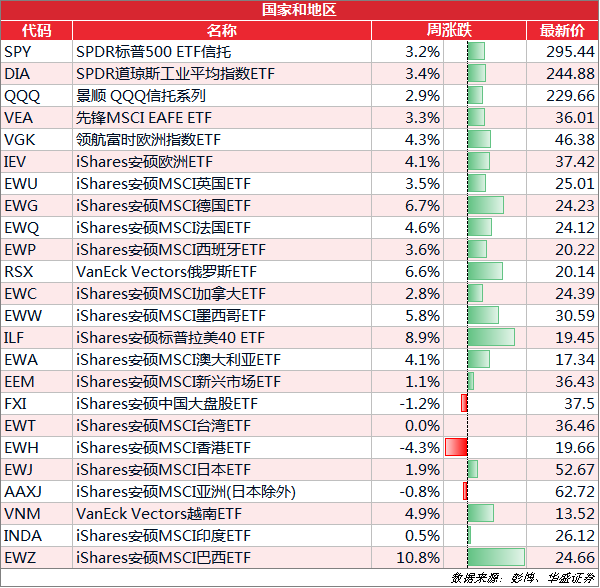Click the EWZ green data bar
600x588 pixels.
tap(496, 557)
